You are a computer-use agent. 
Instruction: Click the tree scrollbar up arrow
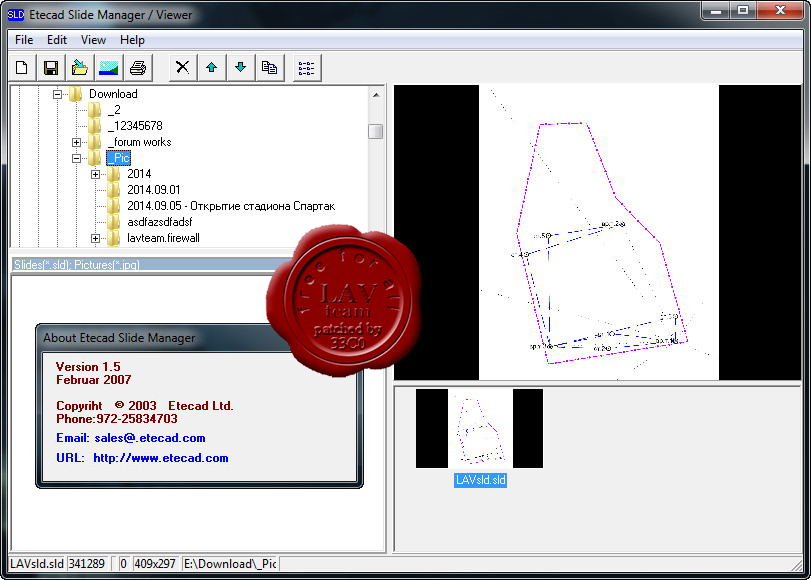pyautogui.click(x=376, y=95)
